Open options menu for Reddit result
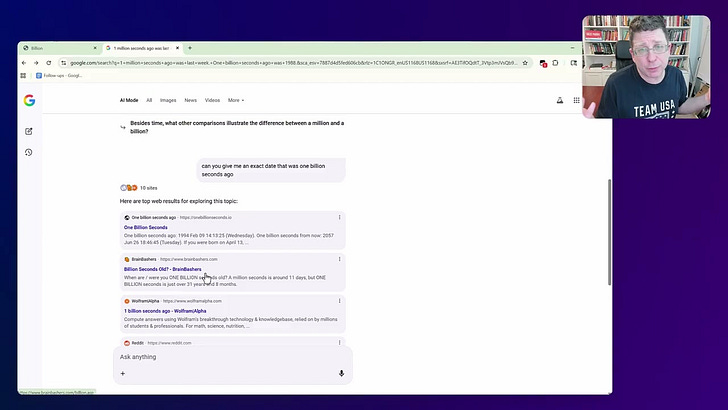Image resolution: width=728 pixels, height=410 pixels. click(339, 343)
